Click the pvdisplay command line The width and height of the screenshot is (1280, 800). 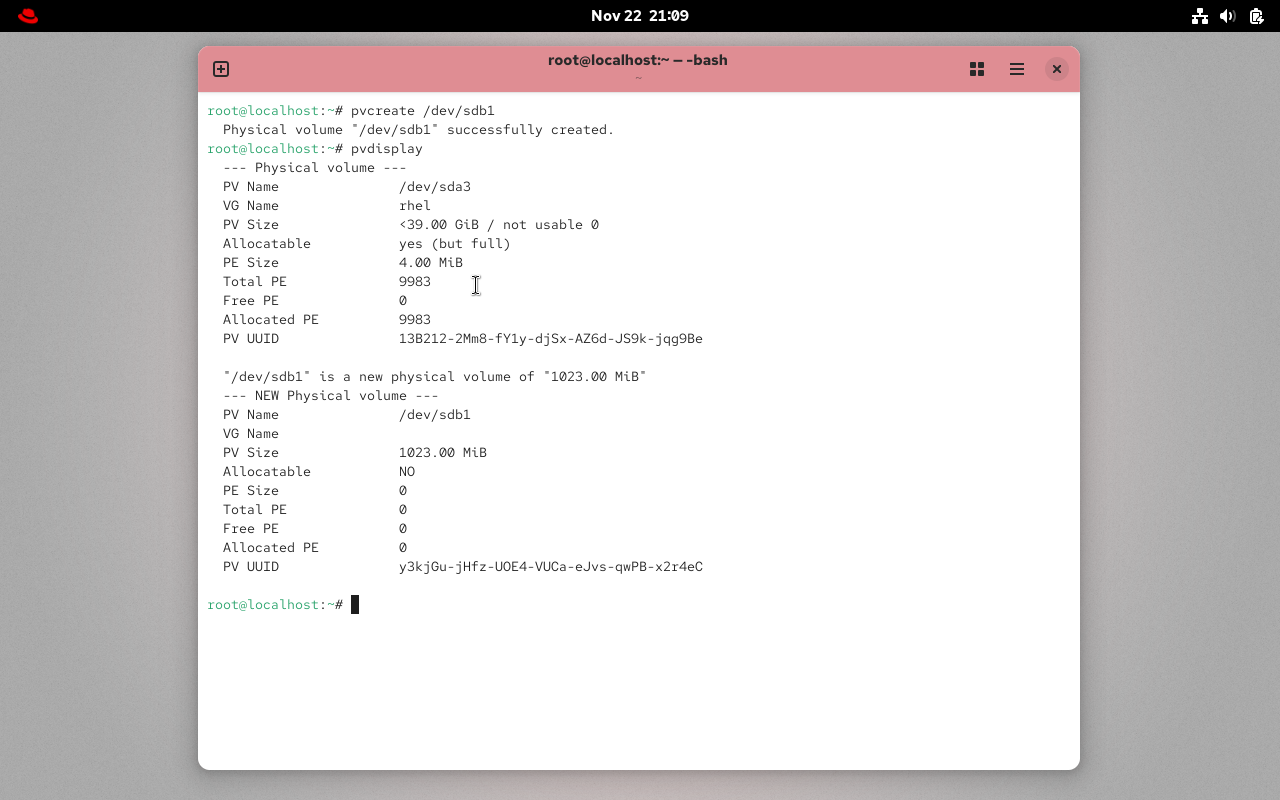[386, 149]
